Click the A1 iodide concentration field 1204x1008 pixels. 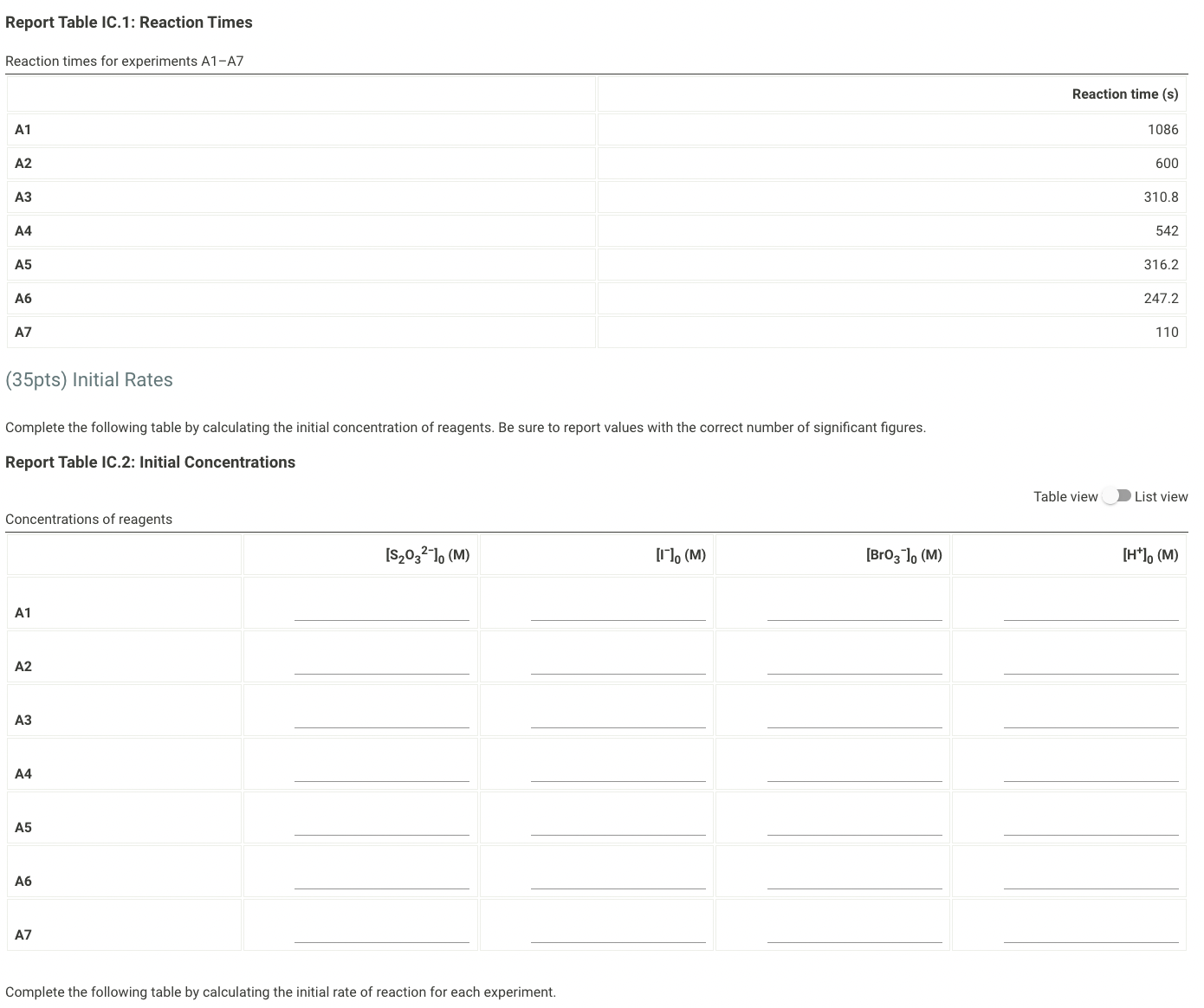pos(618,610)
